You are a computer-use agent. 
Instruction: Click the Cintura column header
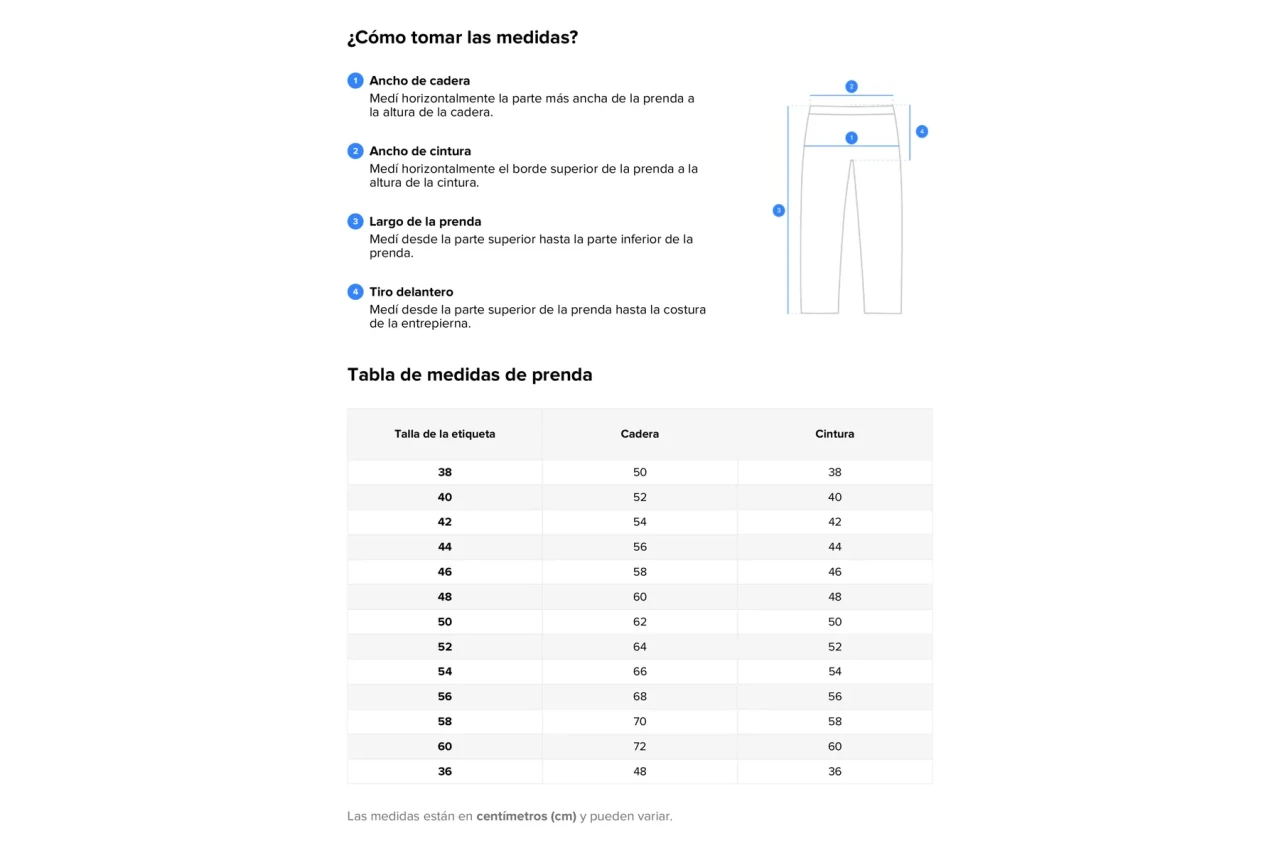coord(835,434)
